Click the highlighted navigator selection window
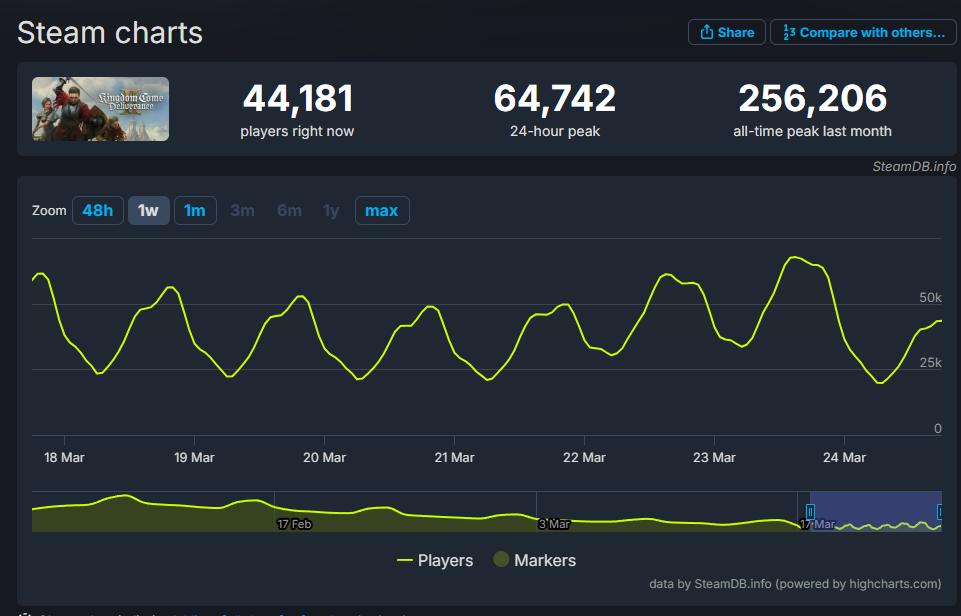961x616 pixels. pyautogui.click(x=876, y=511)
